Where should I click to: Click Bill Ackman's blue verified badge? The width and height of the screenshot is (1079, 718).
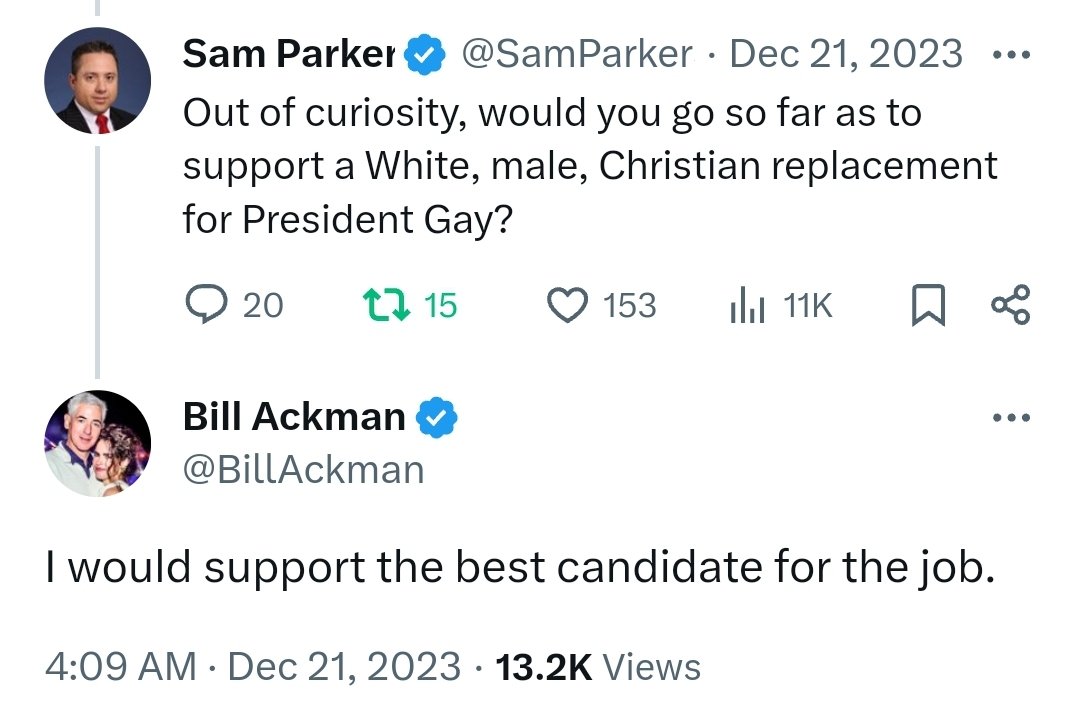point(435,418)
